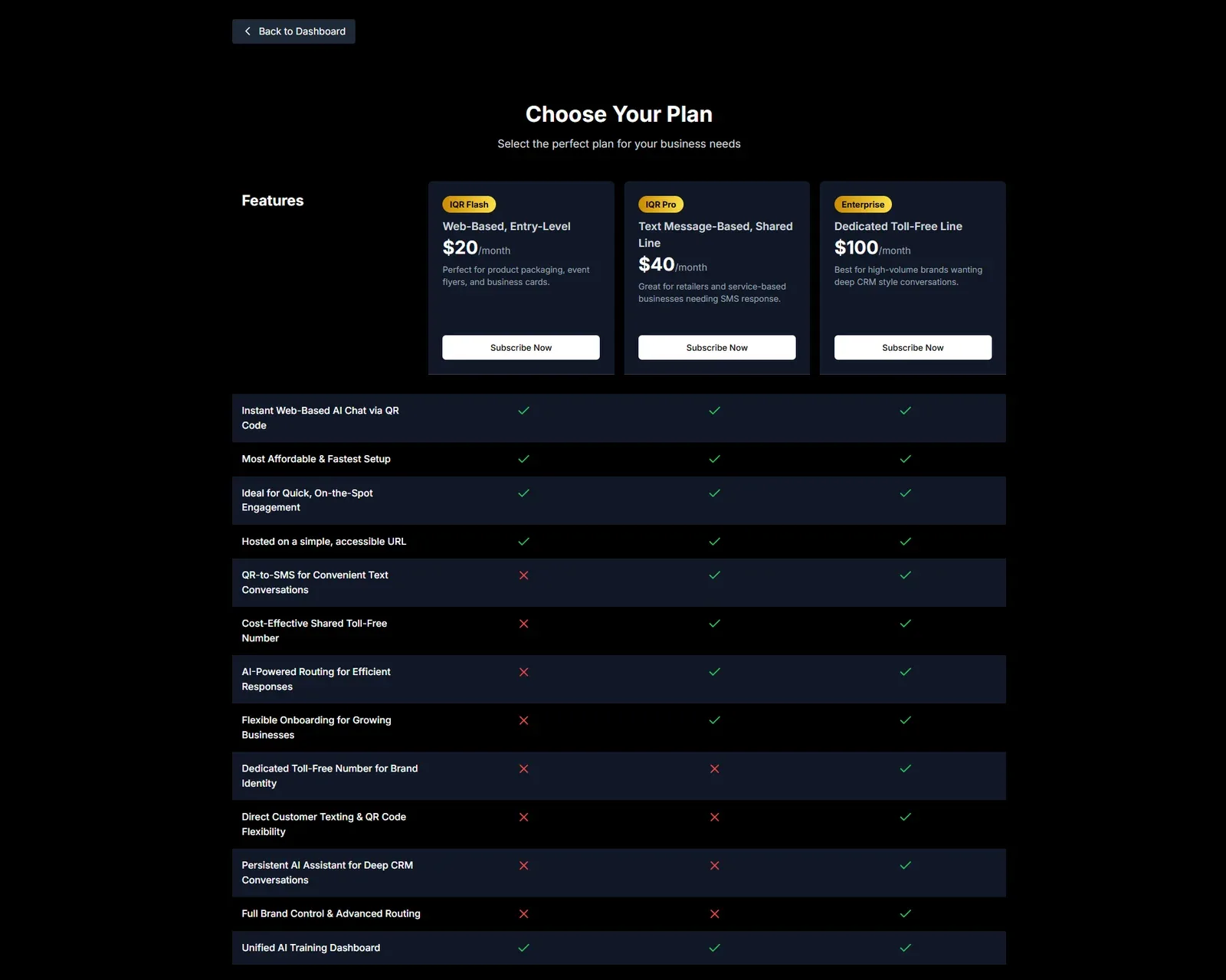
Task: Click the IQR Flash red X for Full Brand Control
Action: click(x=523, y=913)
